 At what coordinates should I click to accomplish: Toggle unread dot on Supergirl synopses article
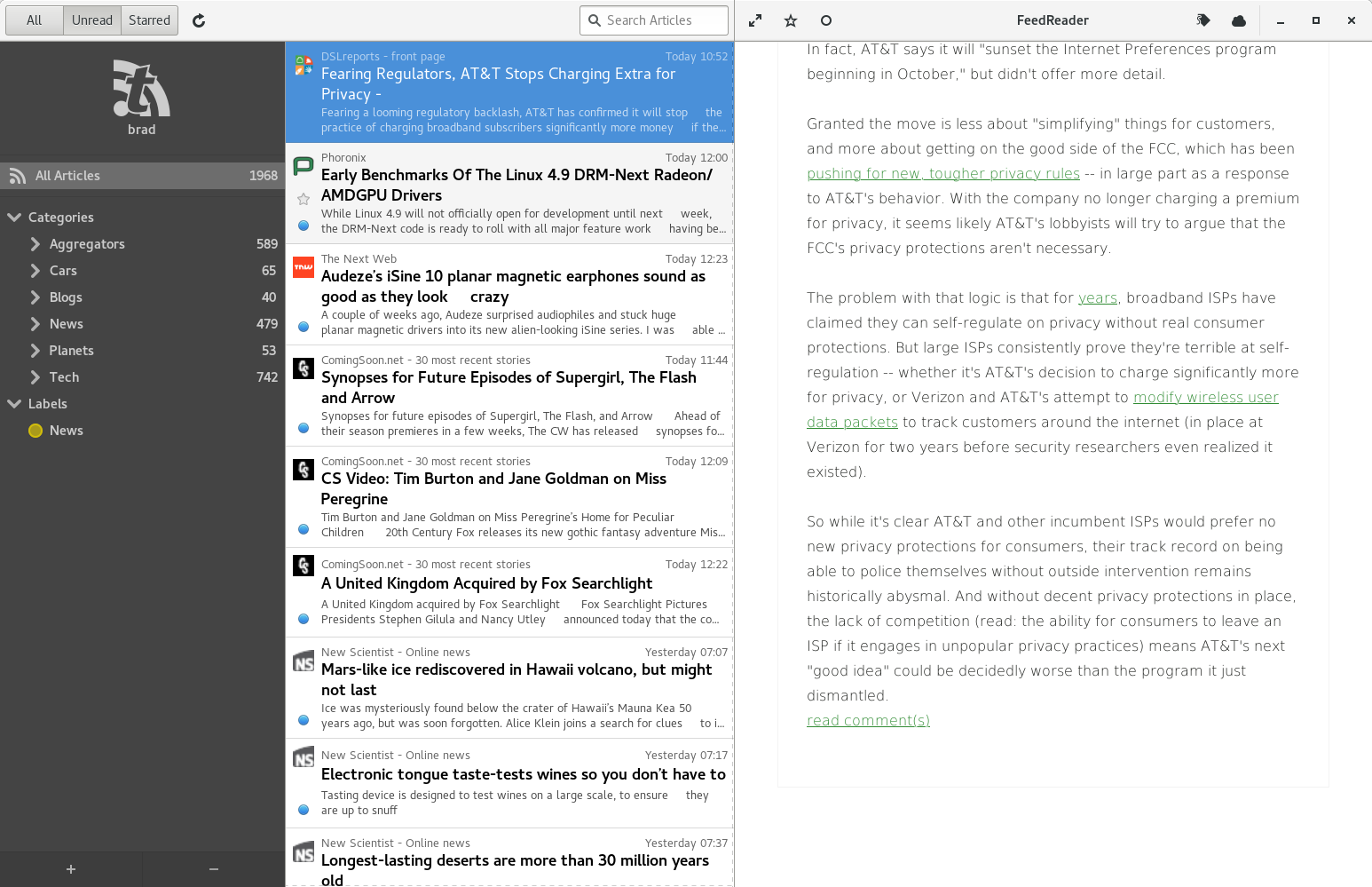[304, 428]
